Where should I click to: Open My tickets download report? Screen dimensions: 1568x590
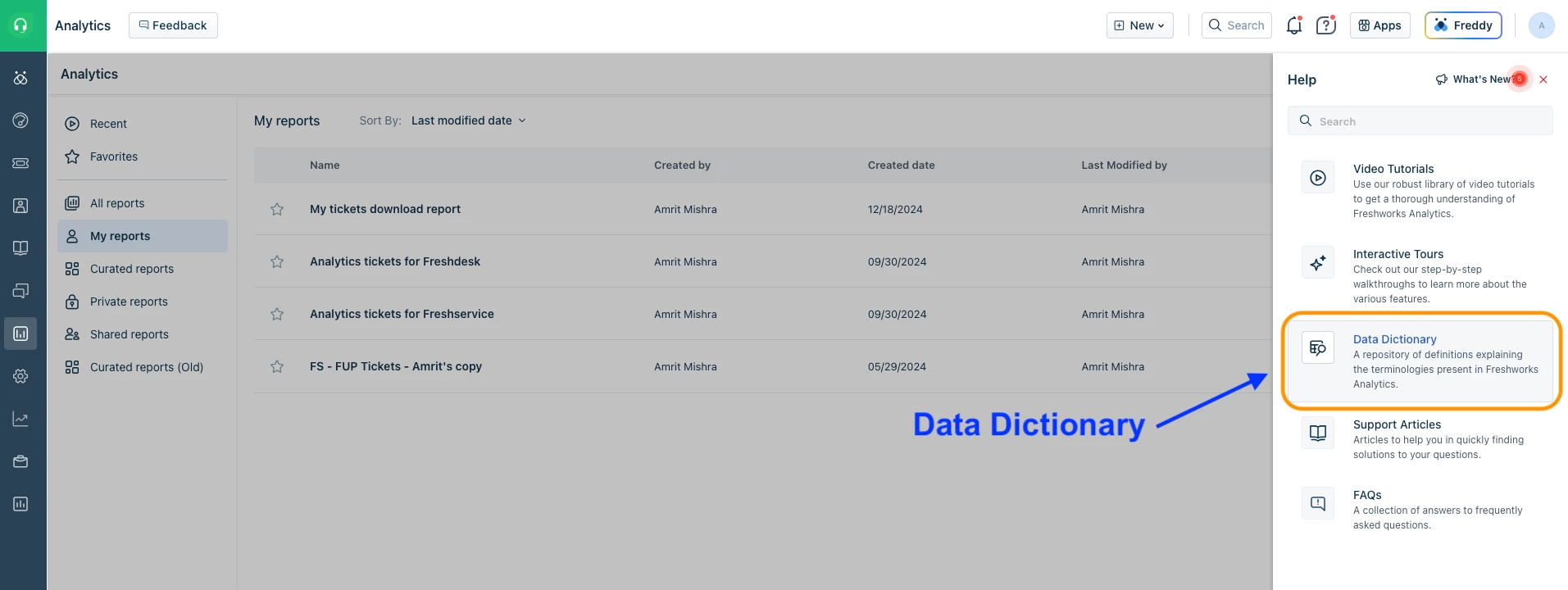tap(385, 209)
